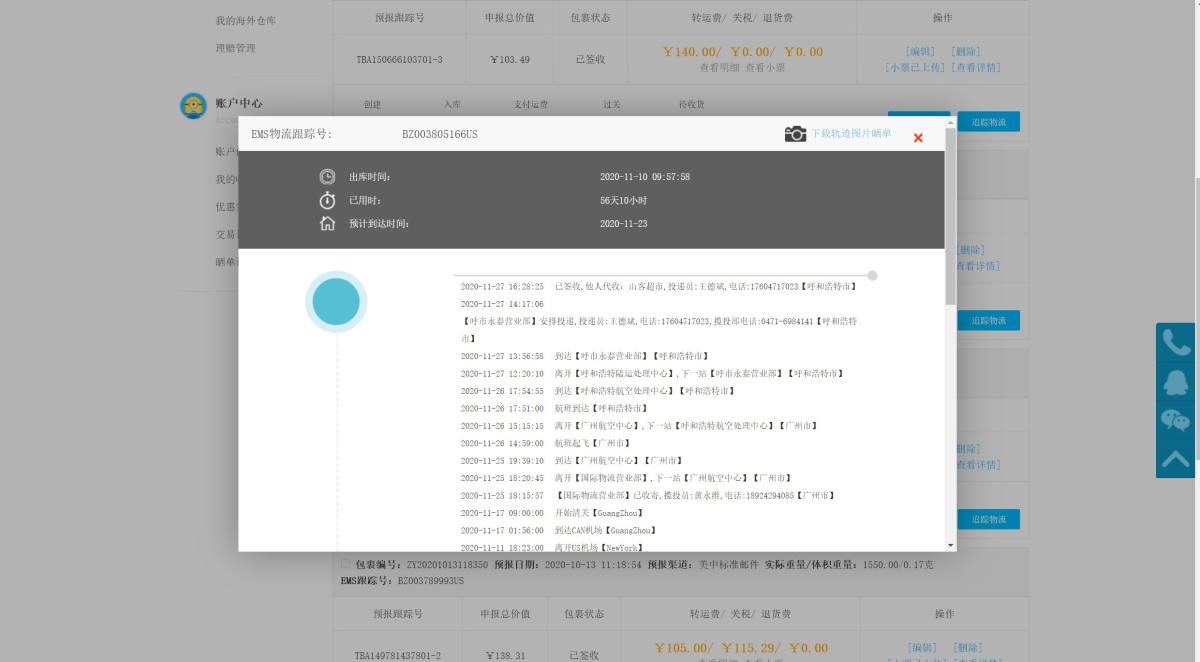Image resolution: width=1200 pixels, height=662 pixels.
Task: Select the checkbox for package ZY20201013118350
Action: (x=345, y=563)
